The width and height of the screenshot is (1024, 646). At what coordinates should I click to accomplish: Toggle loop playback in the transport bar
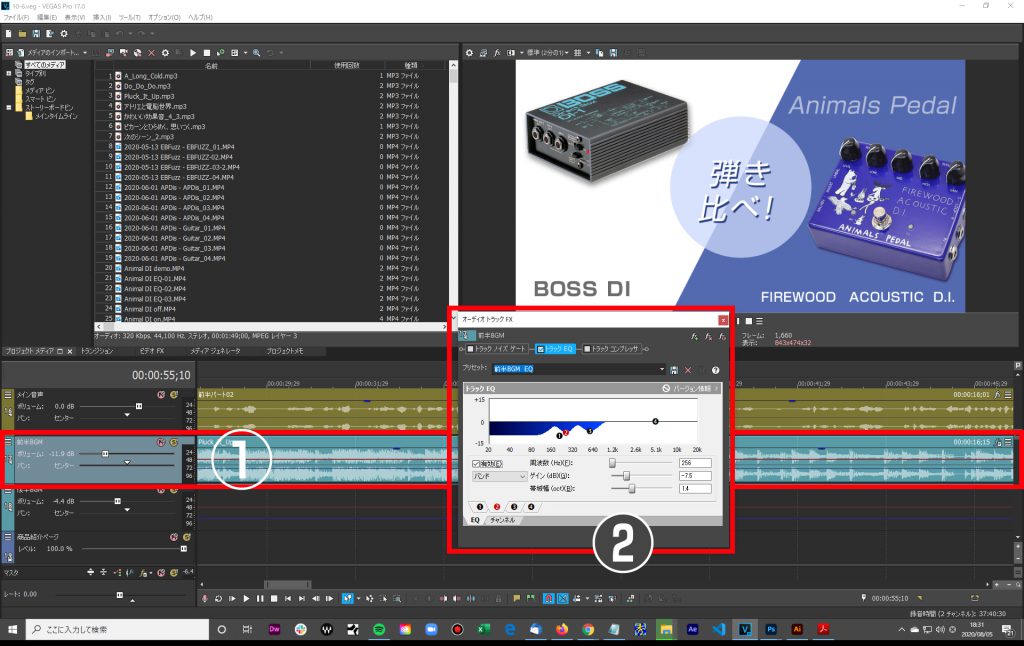click(218, 598)
